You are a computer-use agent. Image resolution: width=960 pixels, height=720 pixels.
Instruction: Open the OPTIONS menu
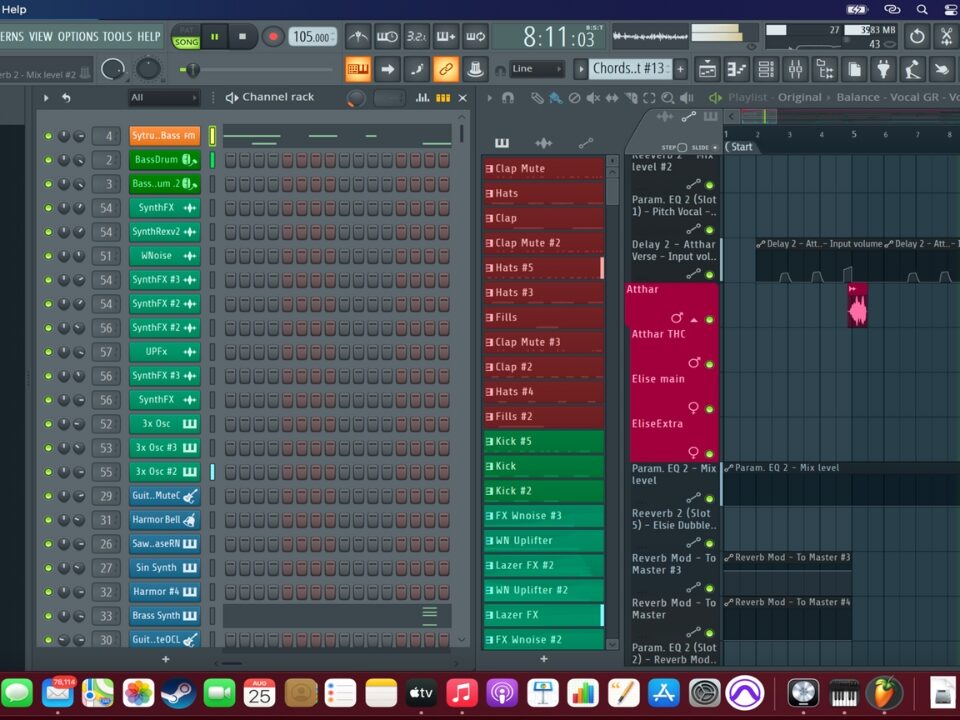click(x=77, y=37)
